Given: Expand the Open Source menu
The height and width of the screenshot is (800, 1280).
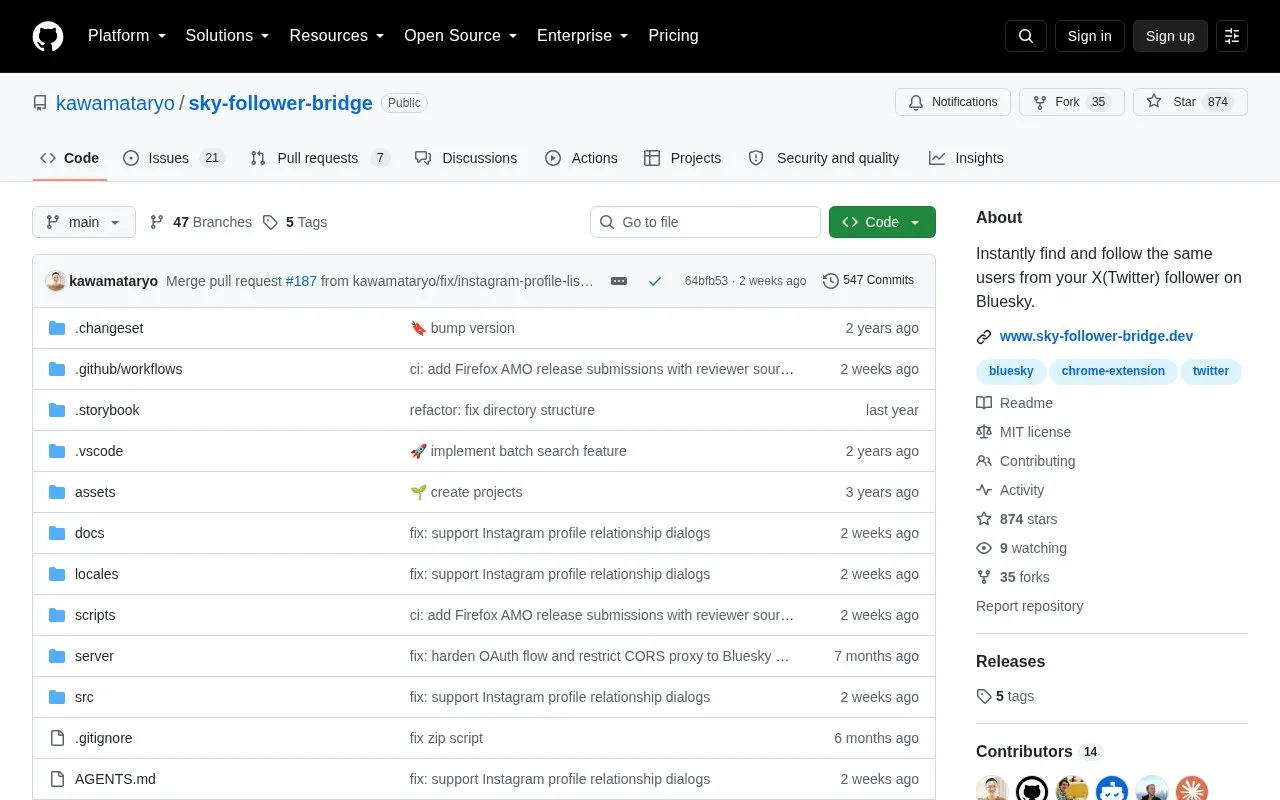Looking at the screenshot, I should (460, 36).
